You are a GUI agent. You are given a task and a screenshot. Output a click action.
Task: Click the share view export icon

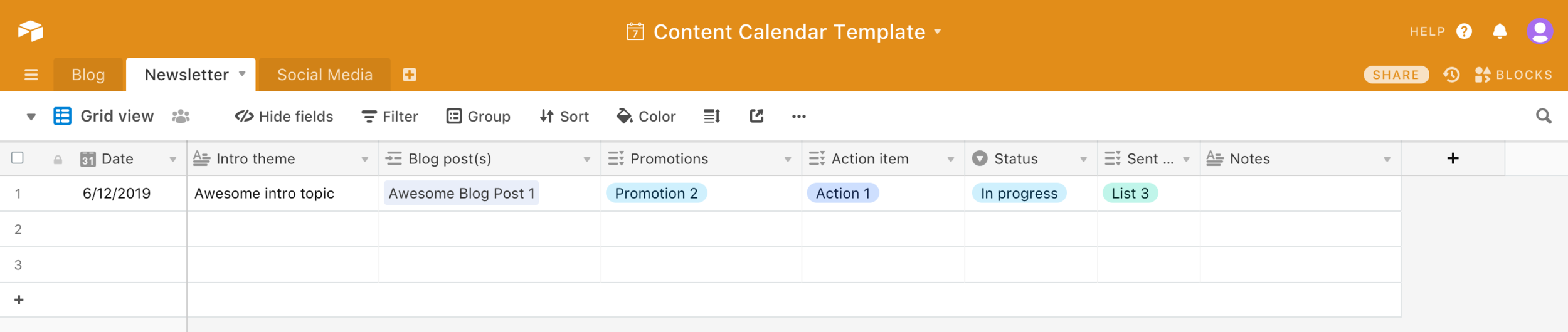click(x=756, y=116)
